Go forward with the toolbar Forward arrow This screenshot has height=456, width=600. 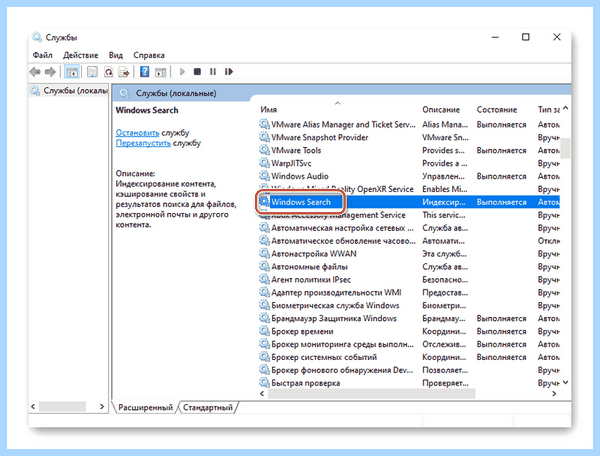(x=50, y=72)
